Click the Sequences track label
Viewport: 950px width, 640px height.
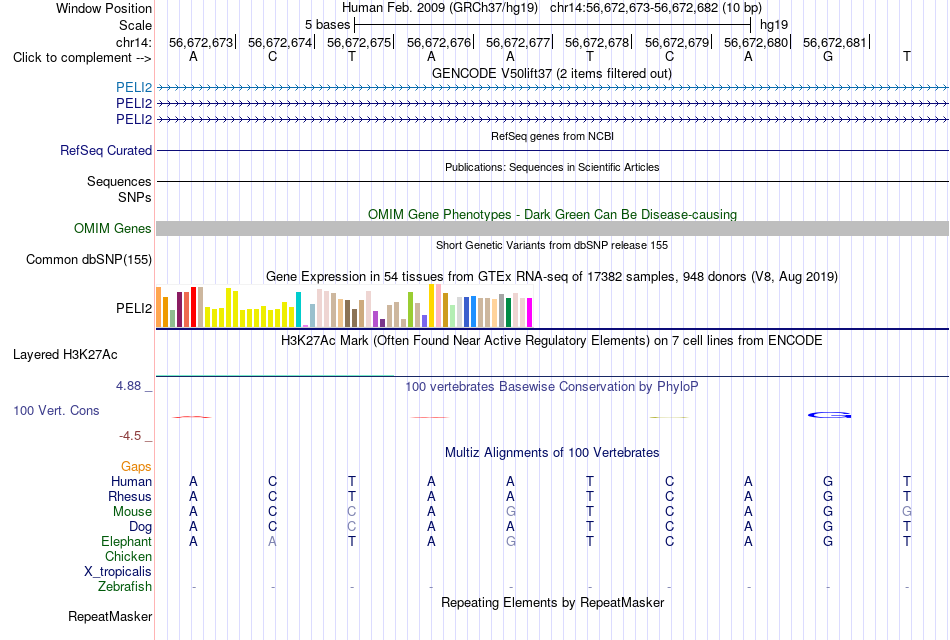[x=119, y=181]
